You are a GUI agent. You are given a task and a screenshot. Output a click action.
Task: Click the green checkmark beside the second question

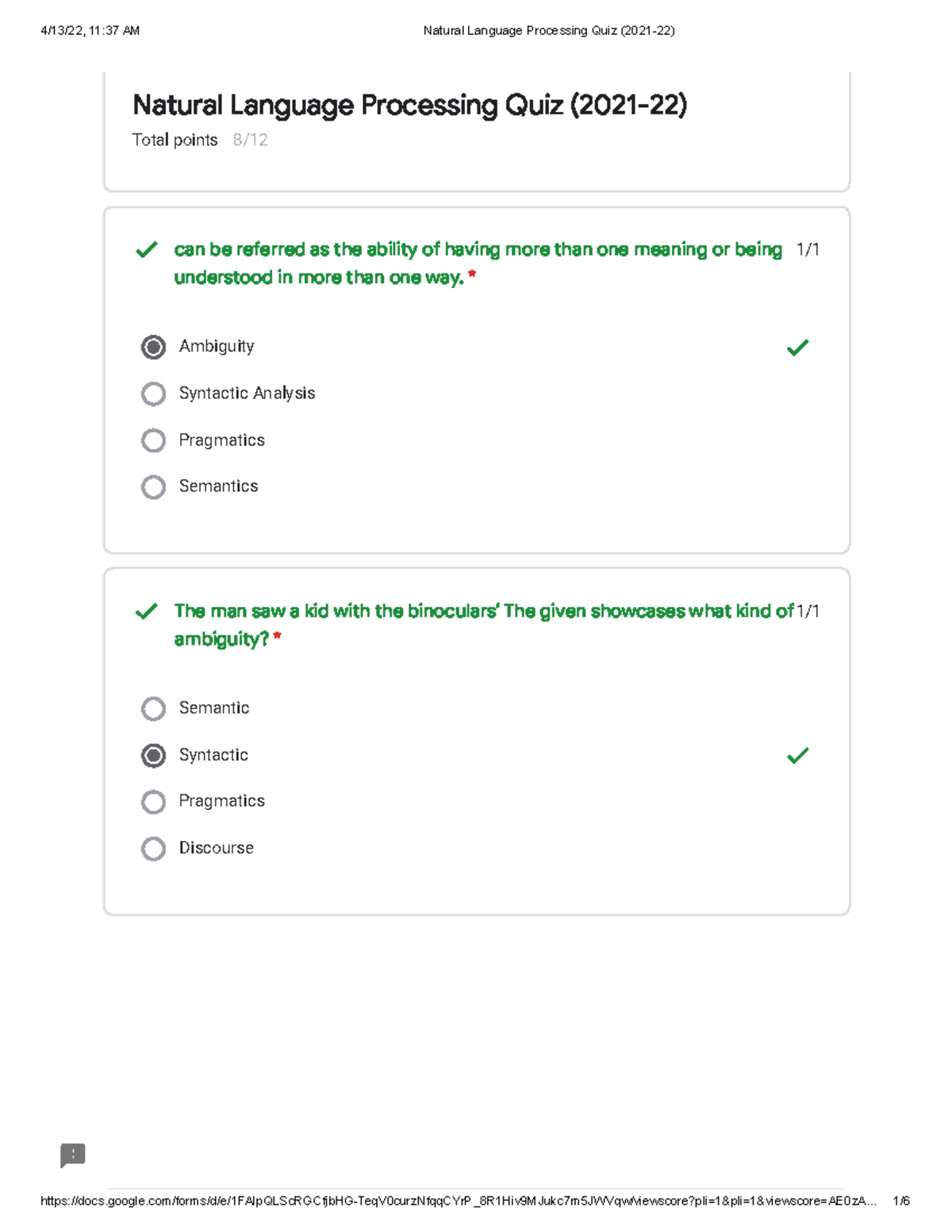(146, 612)
